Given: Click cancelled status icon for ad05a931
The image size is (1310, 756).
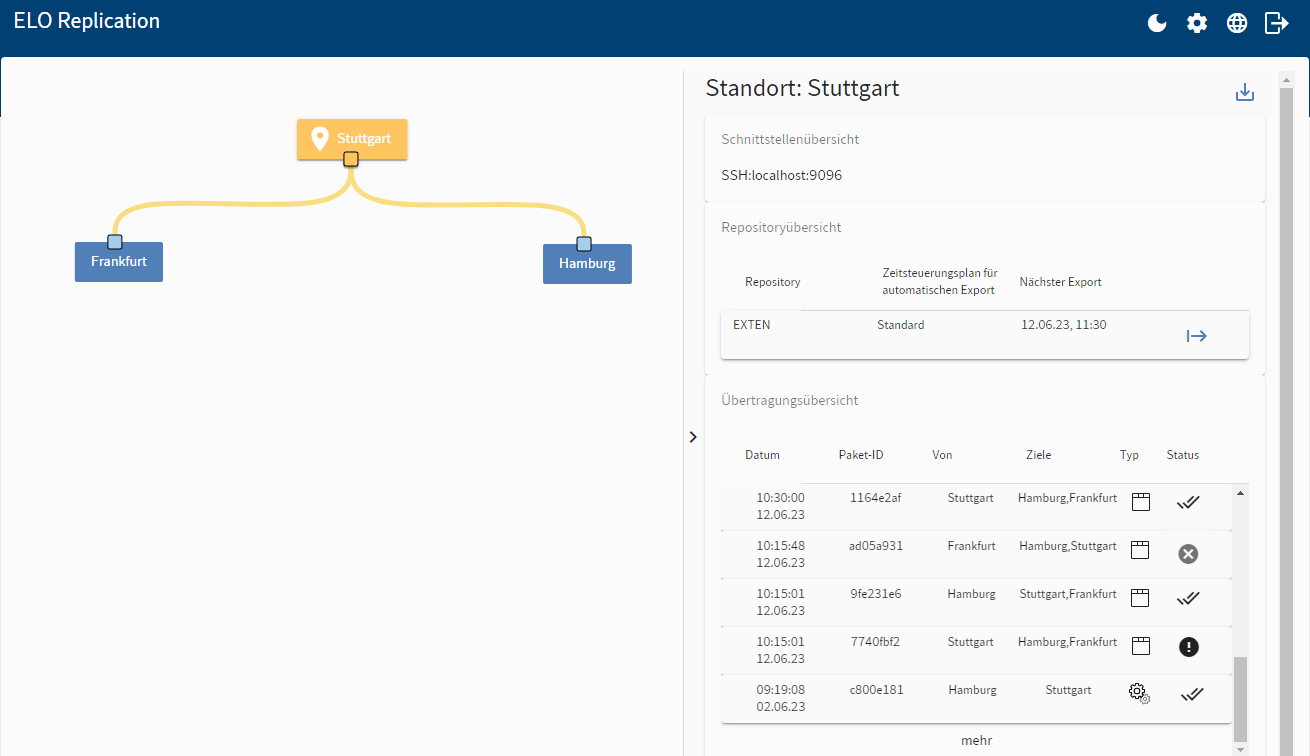Looking at the screenshot, I should point(1188,554).
